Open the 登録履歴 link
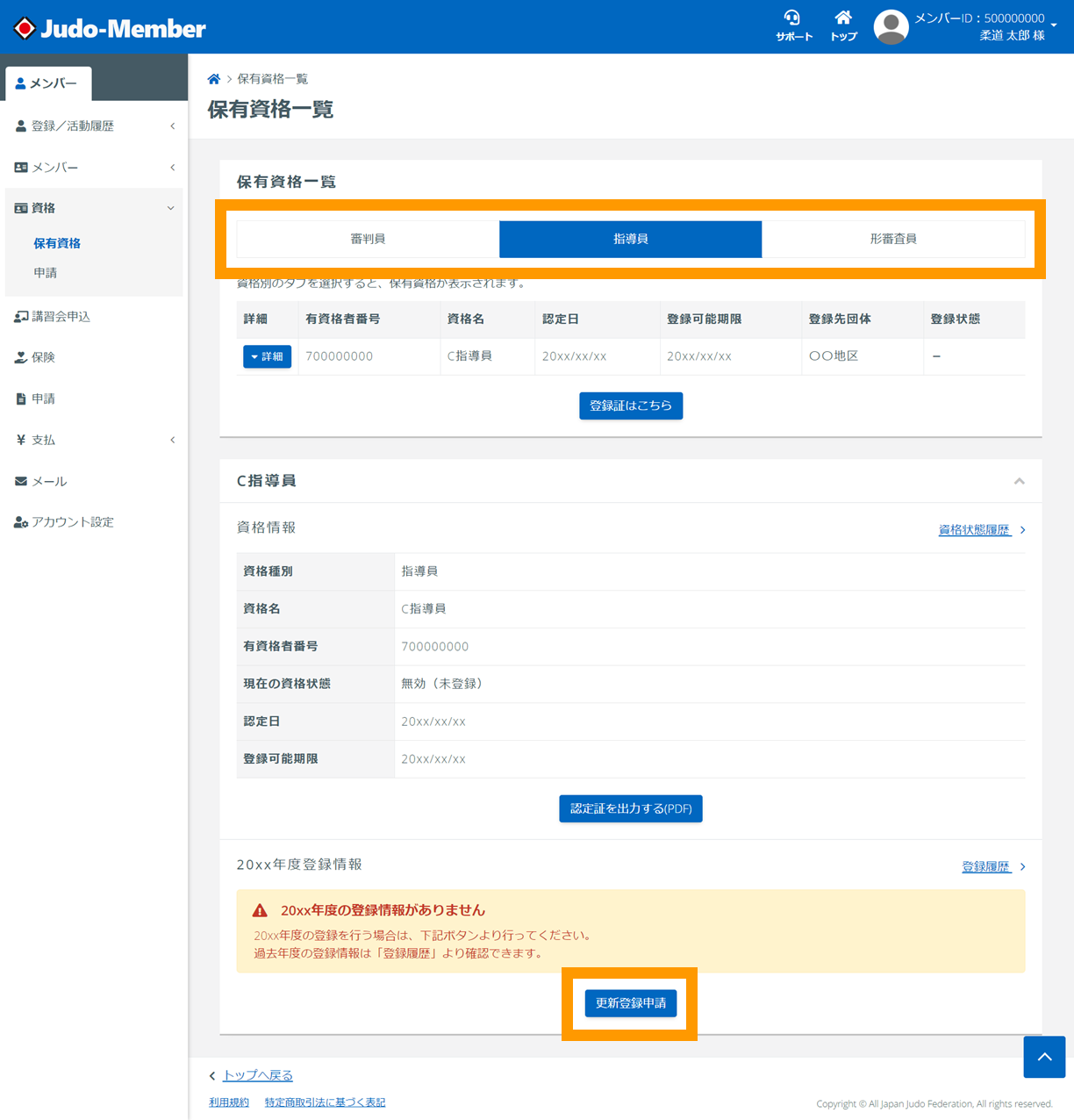The image size is (1074, 1120). click(986, 866)
